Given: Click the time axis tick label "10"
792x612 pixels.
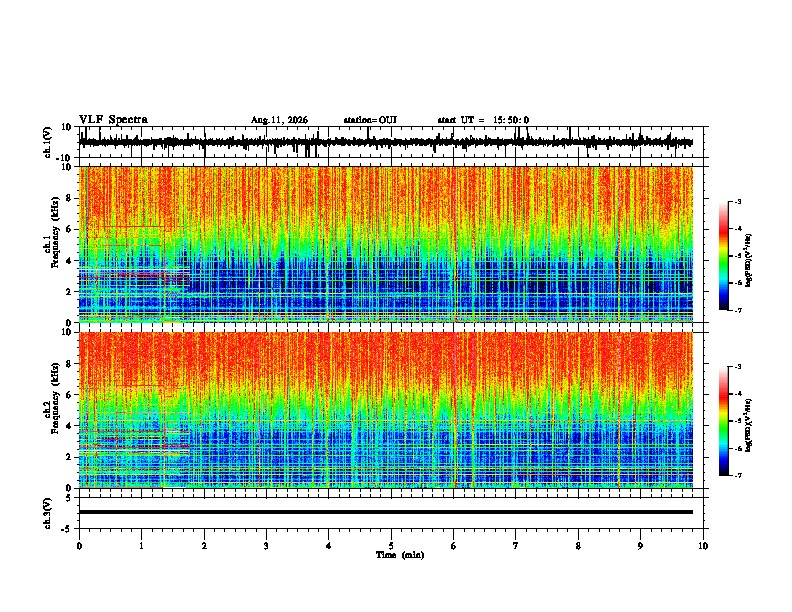Looking at the screenshot, I should (x=703, y=545).
